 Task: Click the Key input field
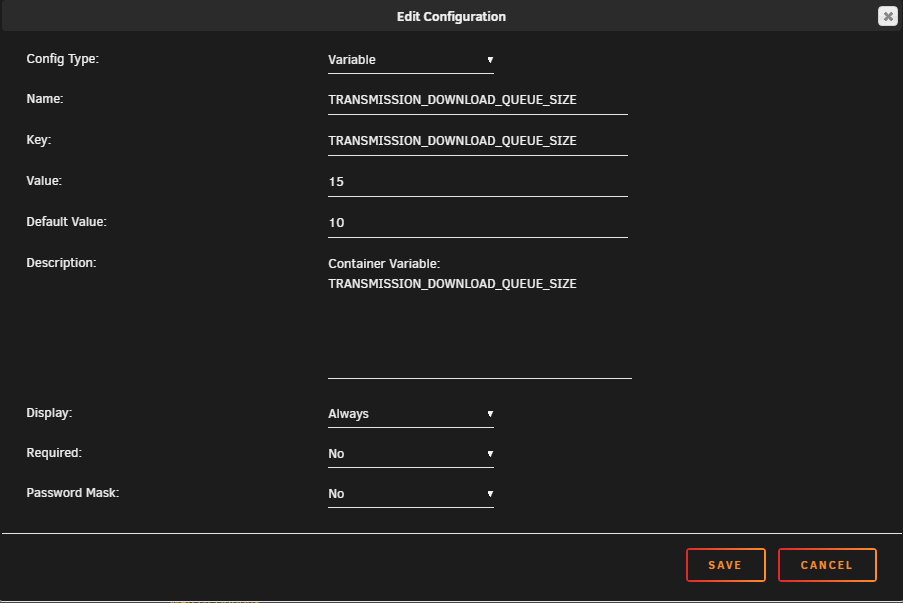477,141
